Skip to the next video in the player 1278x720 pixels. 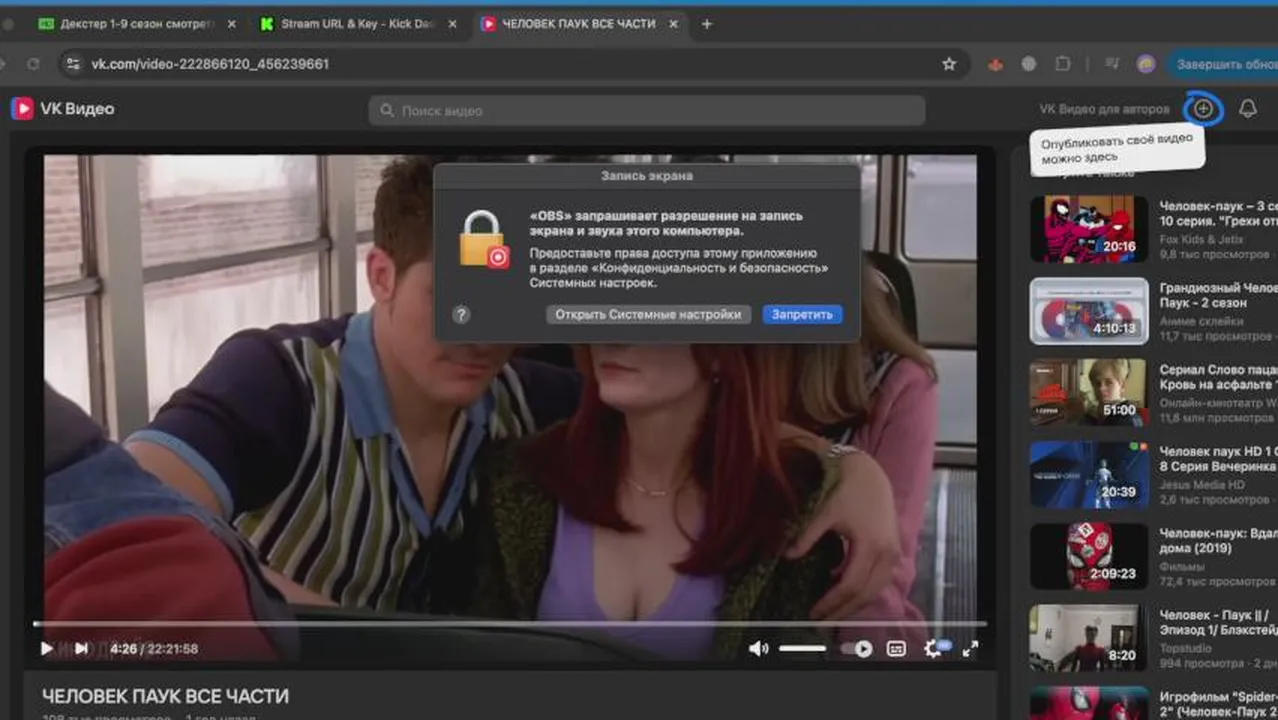(81, 648)
